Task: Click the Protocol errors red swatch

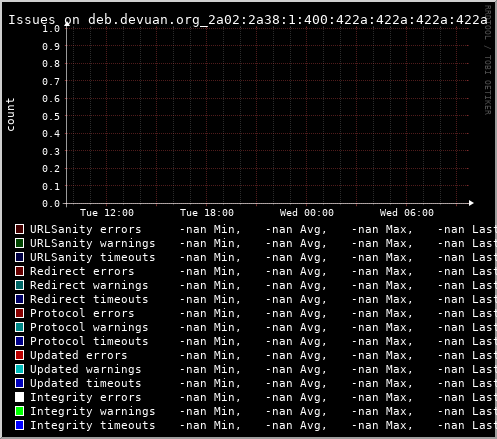Action: click(x=19, y=313)
